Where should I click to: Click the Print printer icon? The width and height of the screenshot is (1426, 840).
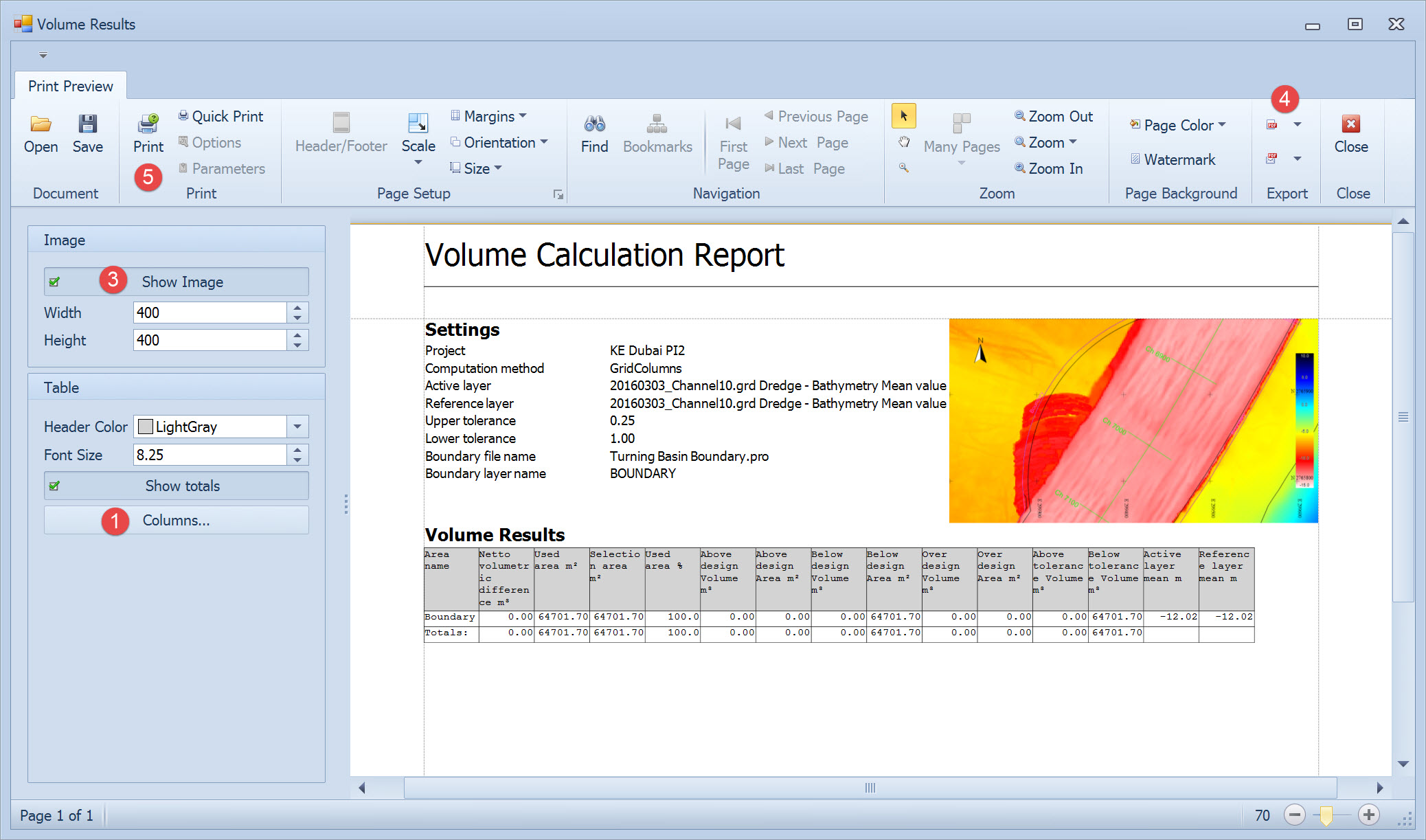tap(148, 124)
